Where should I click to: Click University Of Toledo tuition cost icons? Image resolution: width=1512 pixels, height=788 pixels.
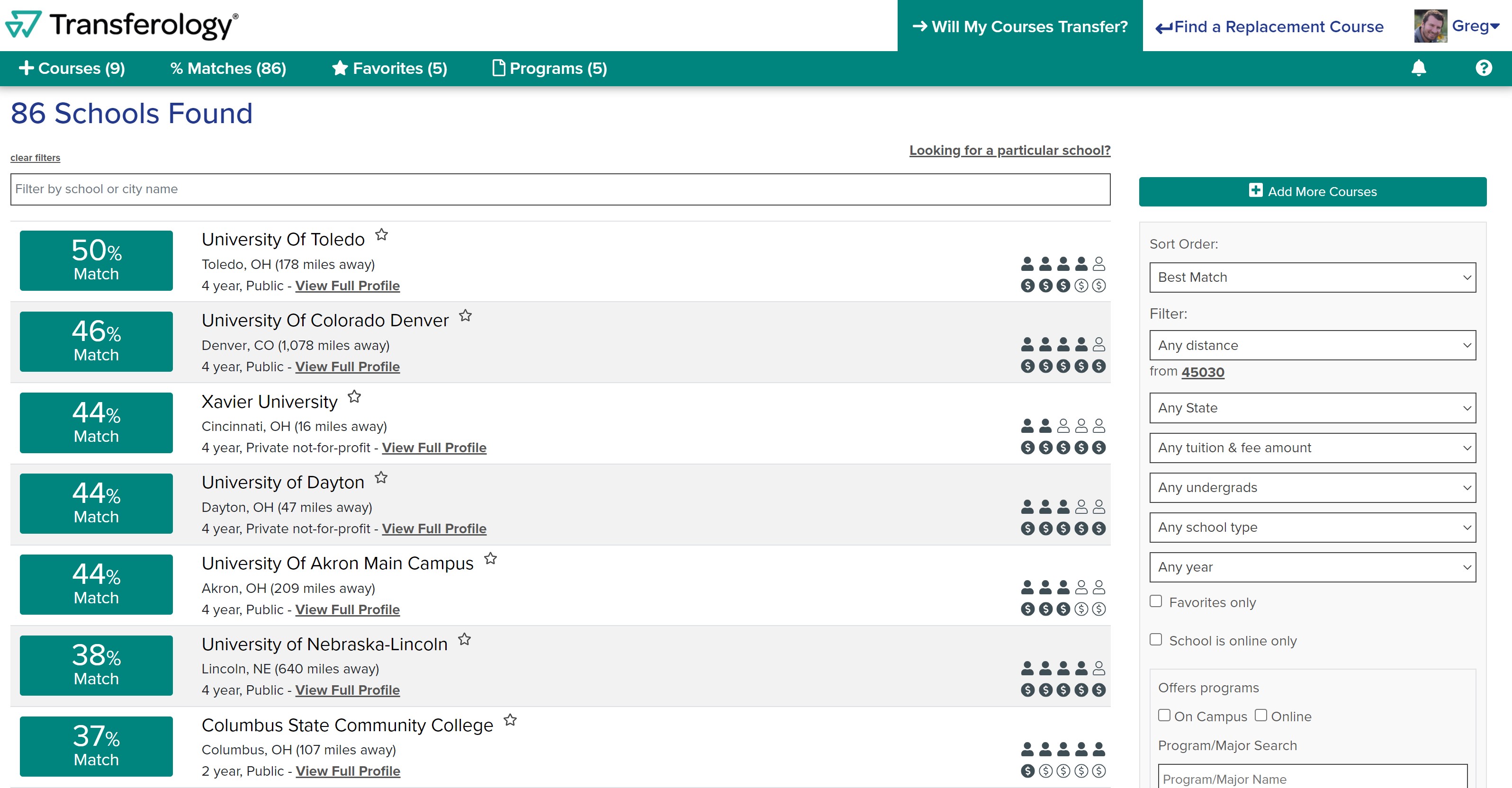pyautogui.click(x=1063, y=285)
